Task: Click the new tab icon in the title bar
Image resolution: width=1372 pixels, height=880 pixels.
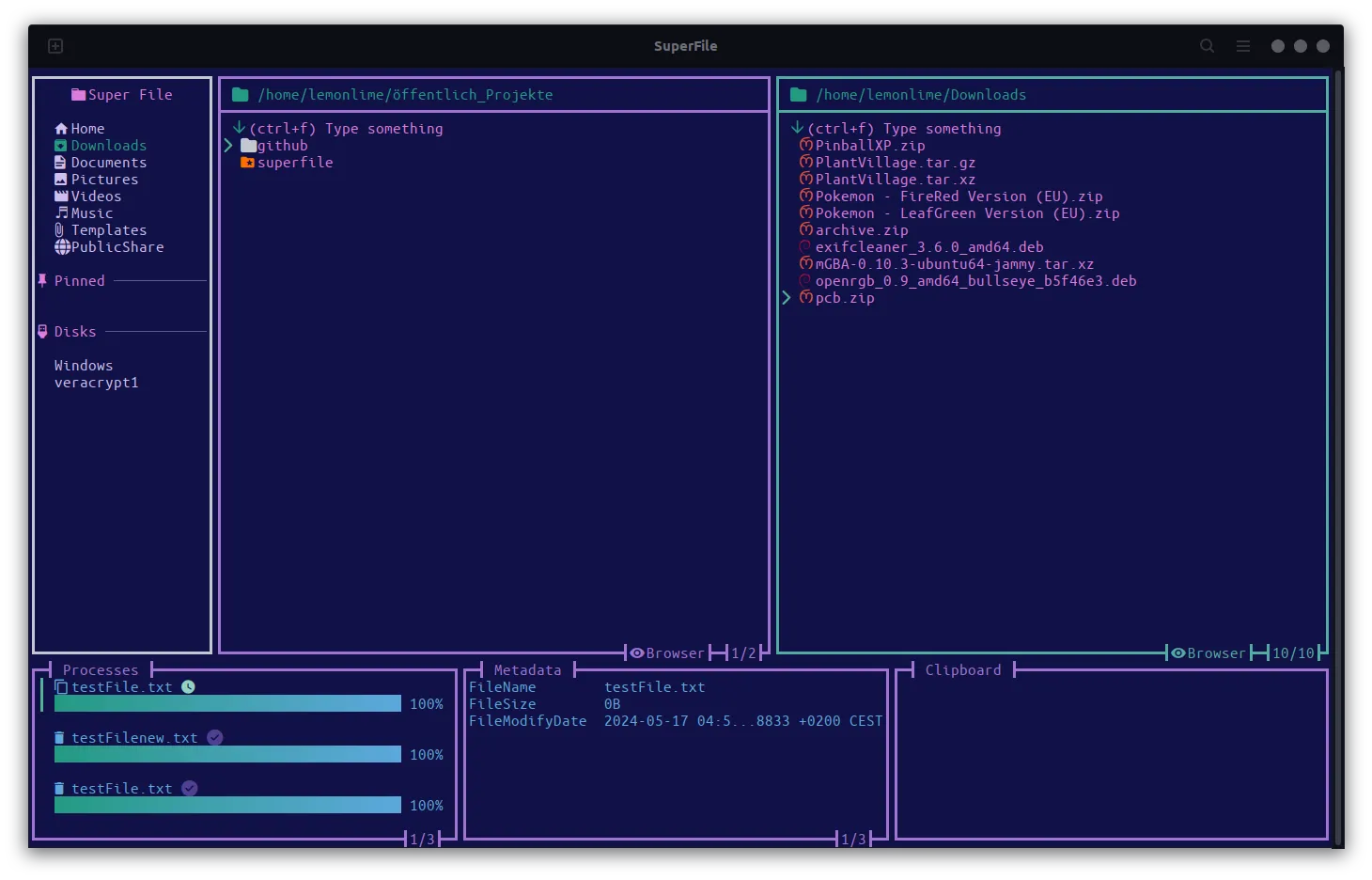Action: click(55, 45)
